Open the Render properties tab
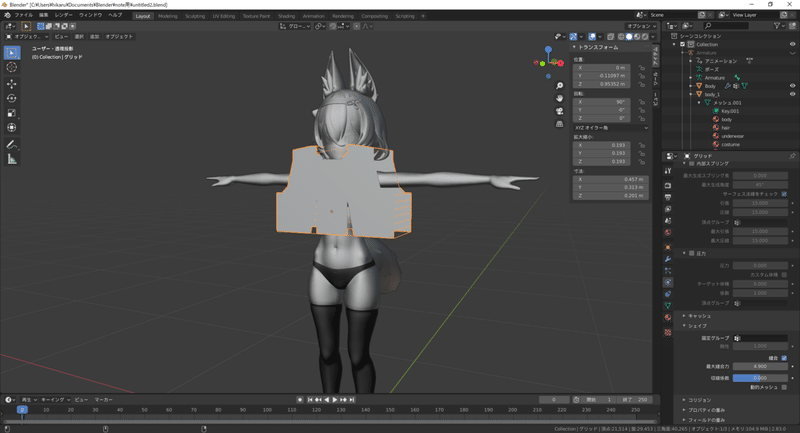This screenshot has height=433, width=800. coord(668,186)
